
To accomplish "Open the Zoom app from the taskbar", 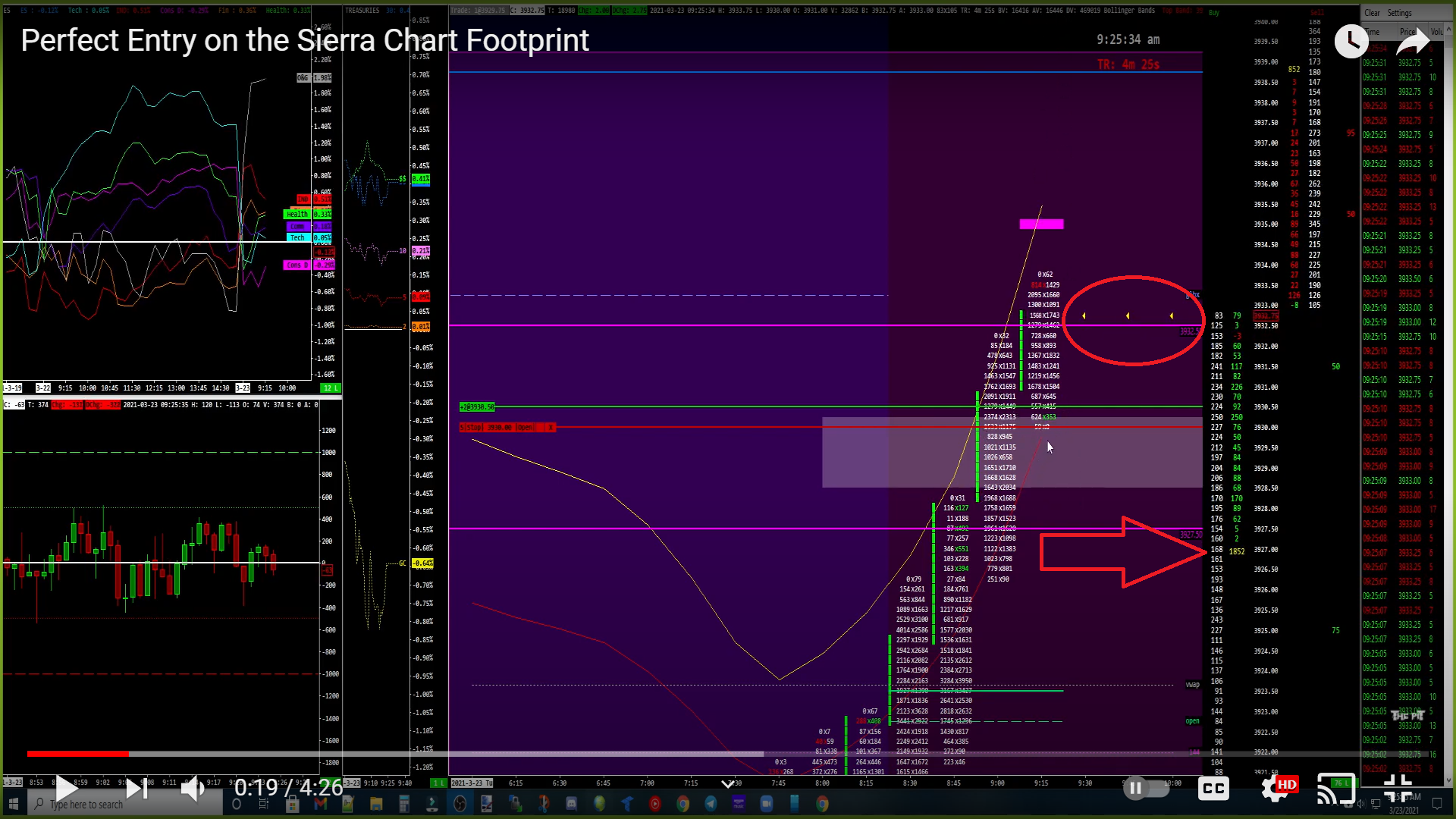I will coord(767,804).
